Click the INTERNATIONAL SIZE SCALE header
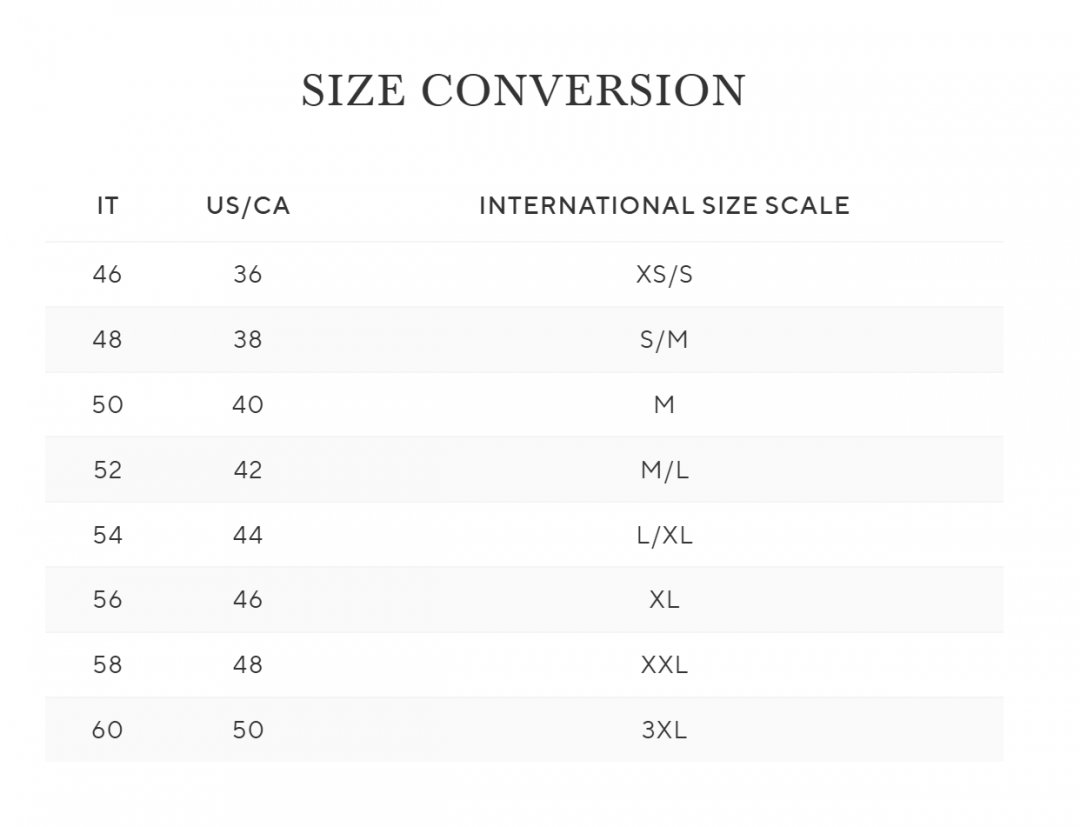Screen dimensions: 1080x827 [x=664, y=206]
